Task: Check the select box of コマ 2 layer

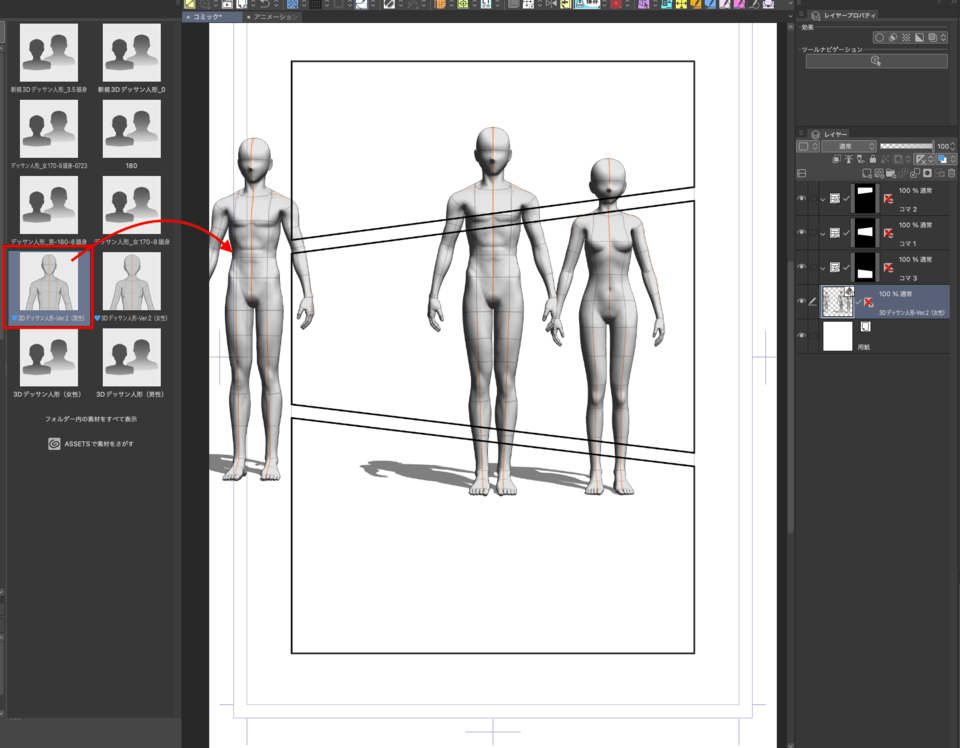Action: [x=813, y=198]
